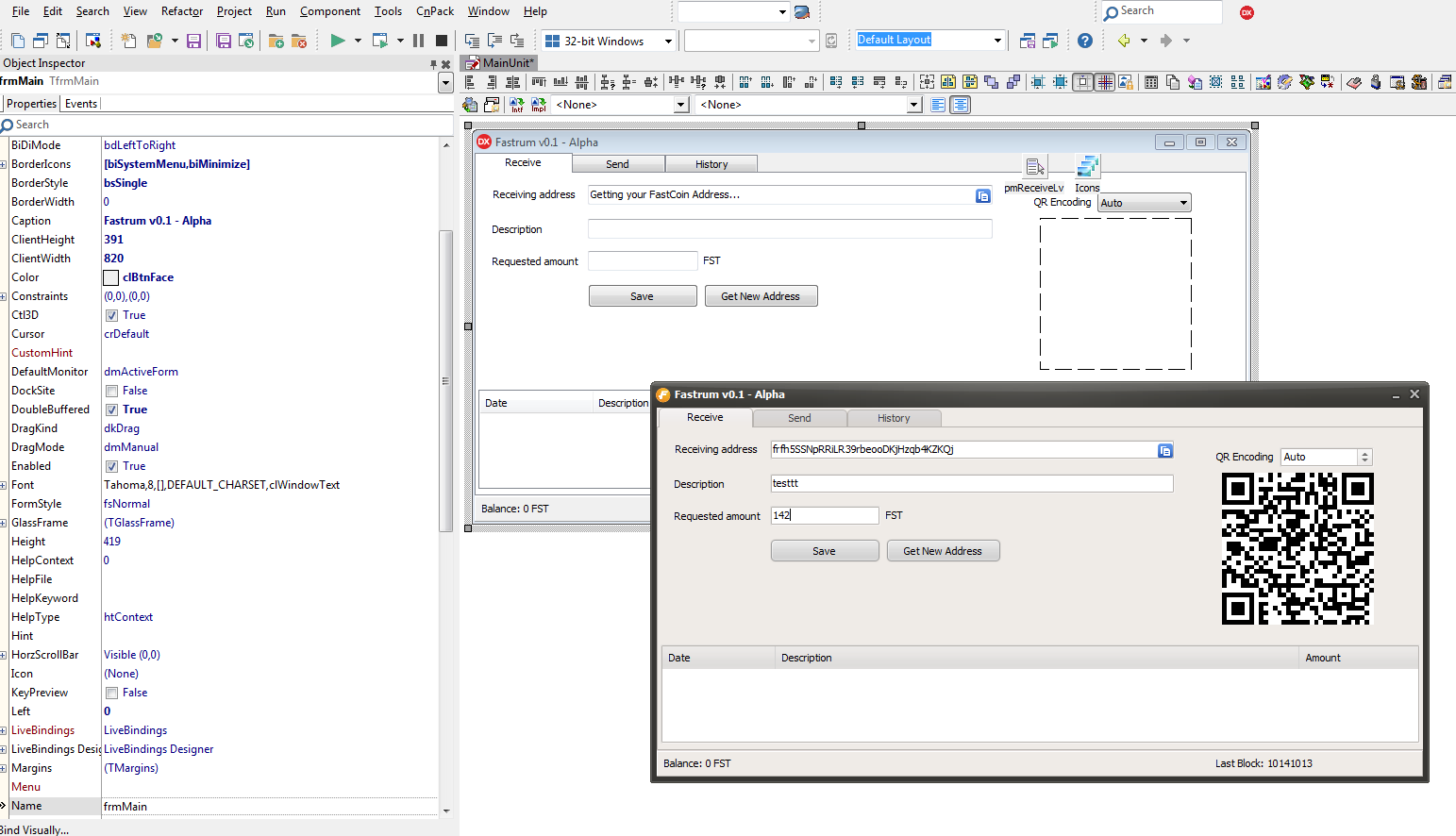Image resolution: width=1456 pixels, height=836 pixels.
Task: Select the pmReceiveLv component icon
Action: (x=1035, y=167)
